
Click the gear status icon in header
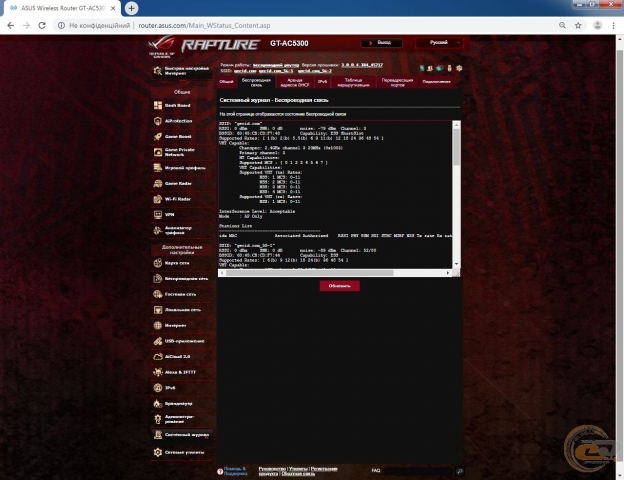(x=459, y=68)
